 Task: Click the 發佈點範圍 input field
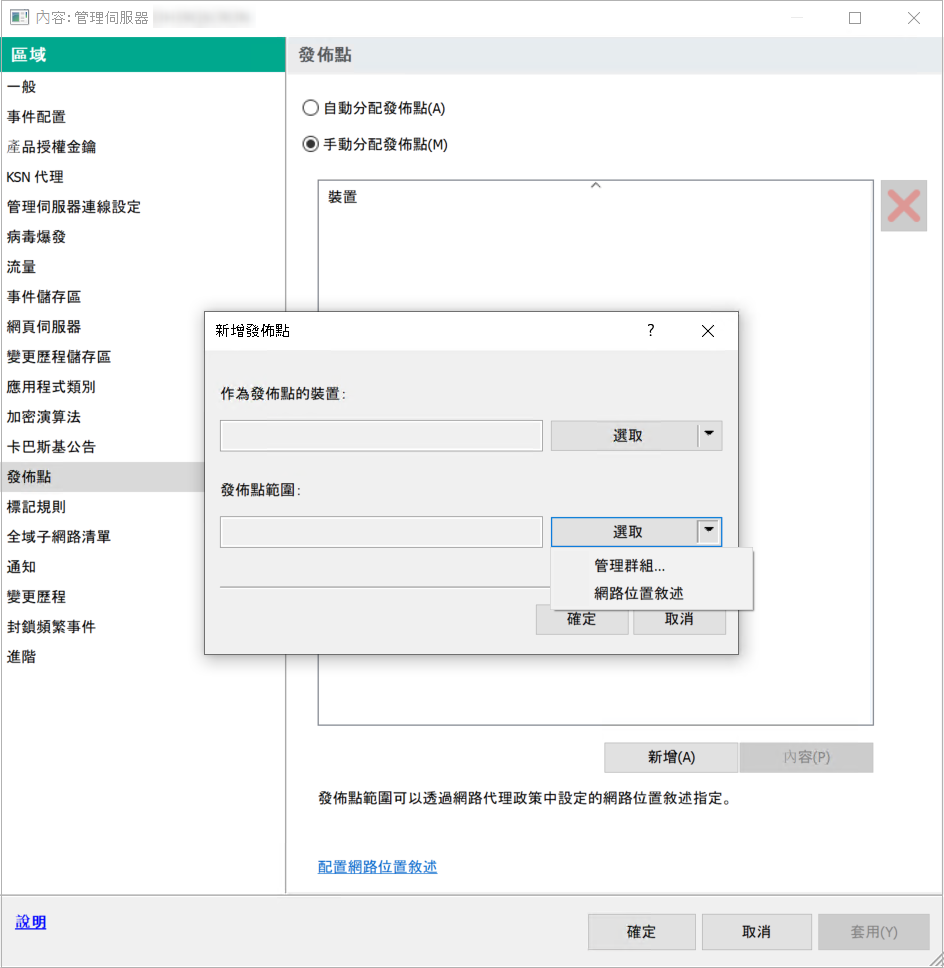[380, 531]
